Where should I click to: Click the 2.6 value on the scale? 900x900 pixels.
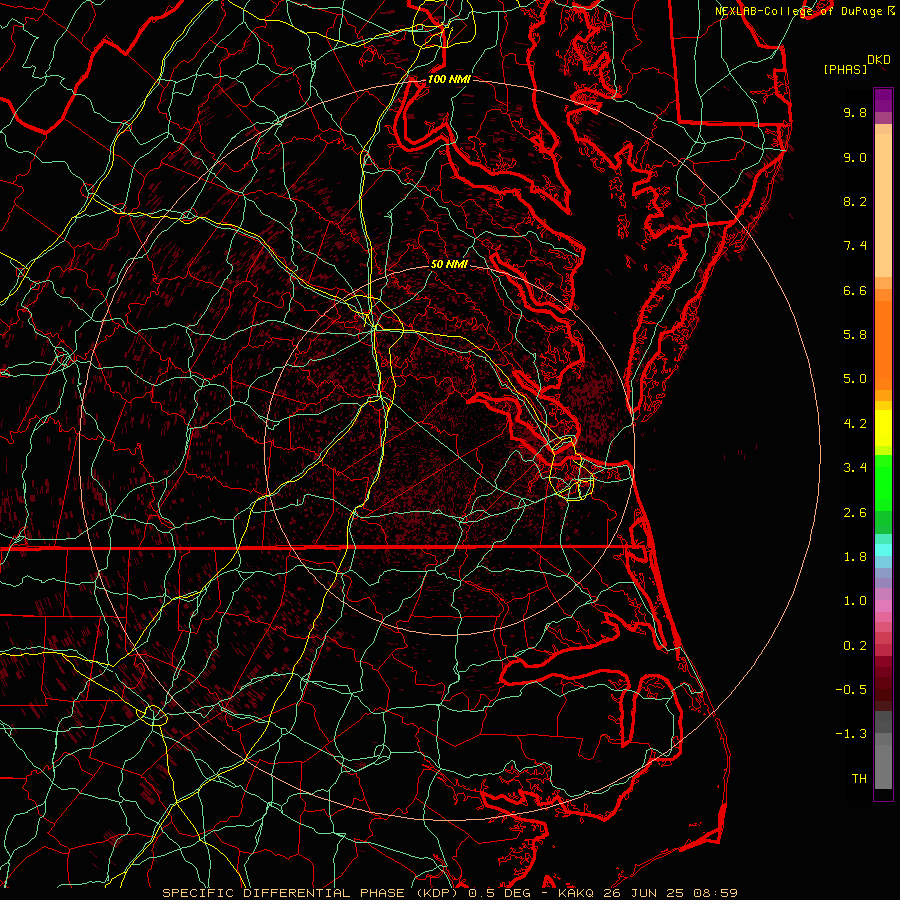(855, 513)
